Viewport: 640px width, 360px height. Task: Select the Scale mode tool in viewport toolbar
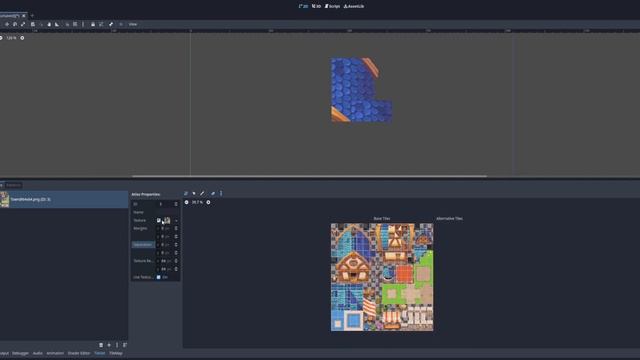click(x=23, y=24)
